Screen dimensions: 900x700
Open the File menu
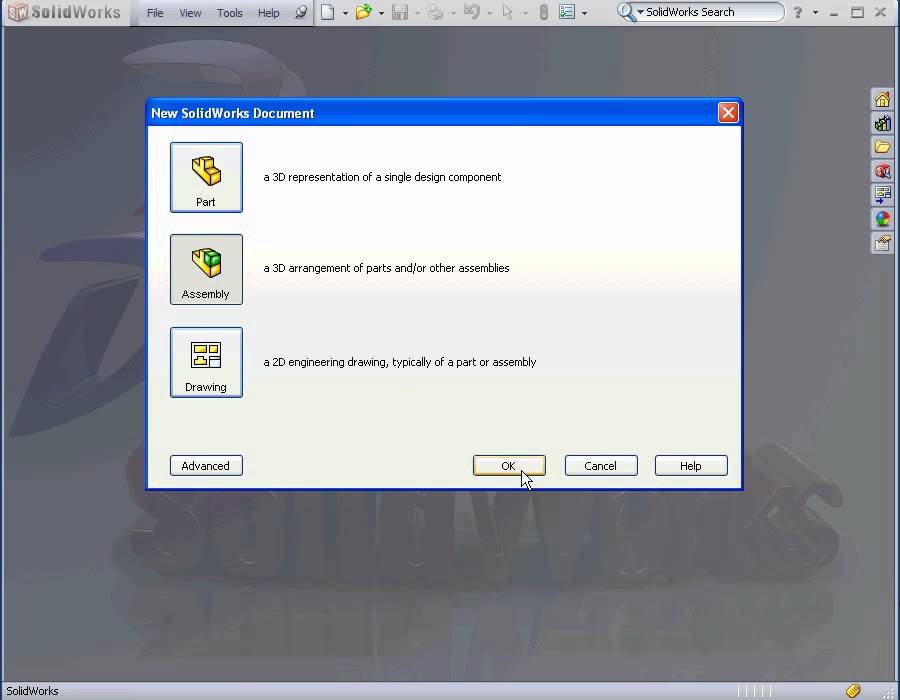click(155, 13)
